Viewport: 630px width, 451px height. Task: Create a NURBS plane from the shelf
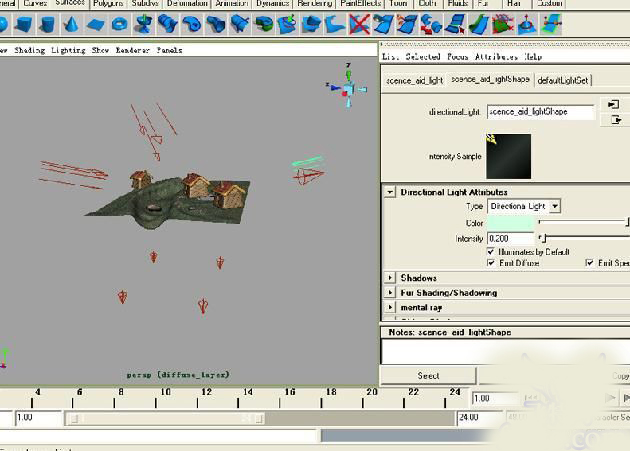pyautogui.click(x=95, y=25)
